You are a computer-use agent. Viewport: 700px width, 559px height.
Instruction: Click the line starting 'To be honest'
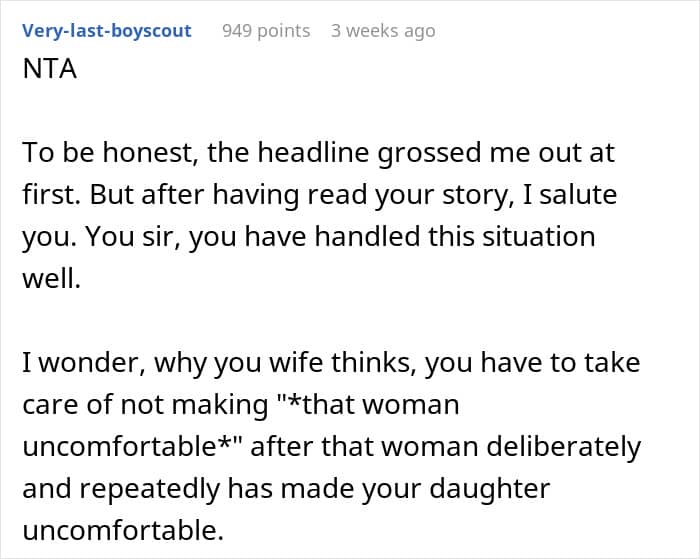click(x=319, y=153)
